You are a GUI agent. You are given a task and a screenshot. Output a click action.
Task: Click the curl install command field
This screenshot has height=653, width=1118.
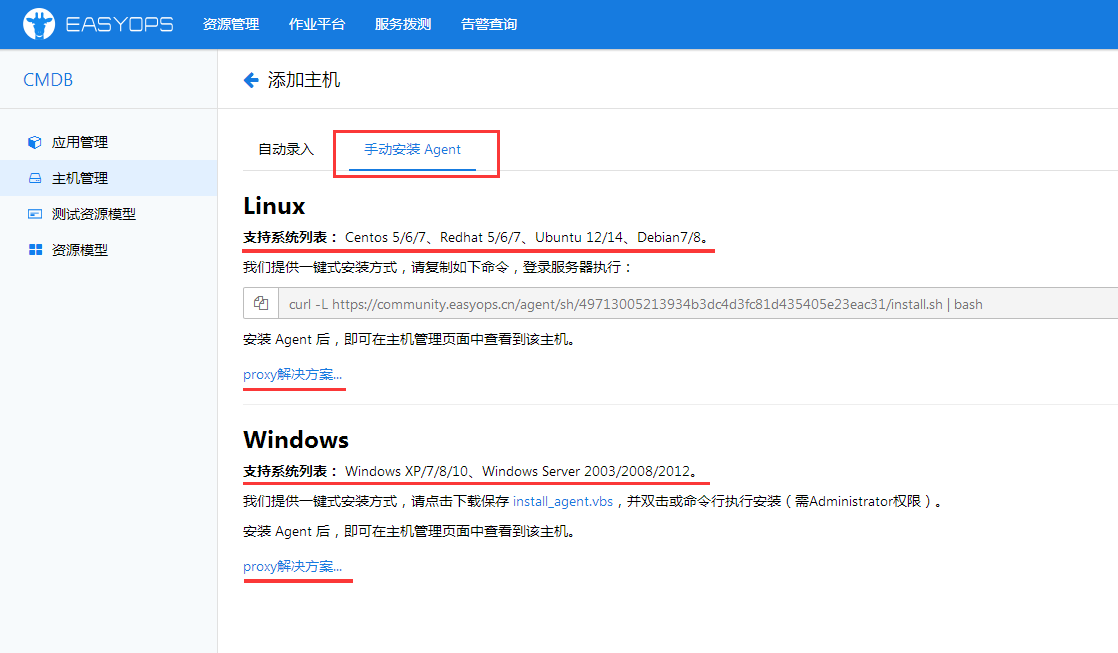pos(698,304)
